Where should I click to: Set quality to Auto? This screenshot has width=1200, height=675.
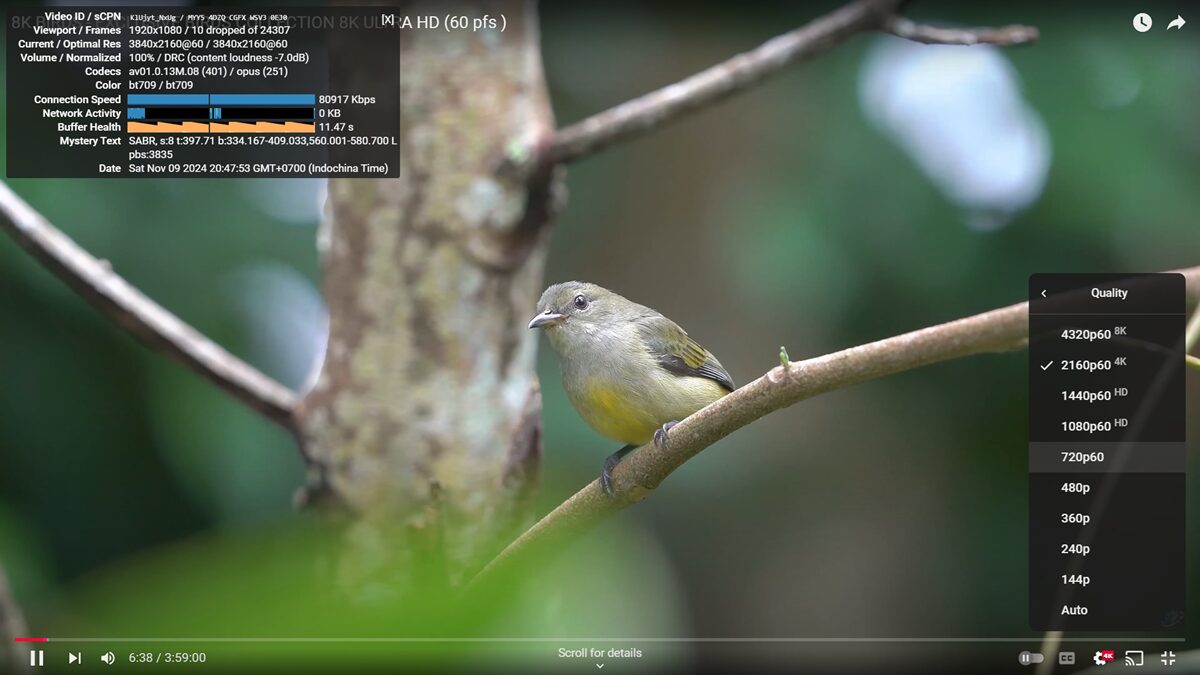click(x=1107, y=610)
